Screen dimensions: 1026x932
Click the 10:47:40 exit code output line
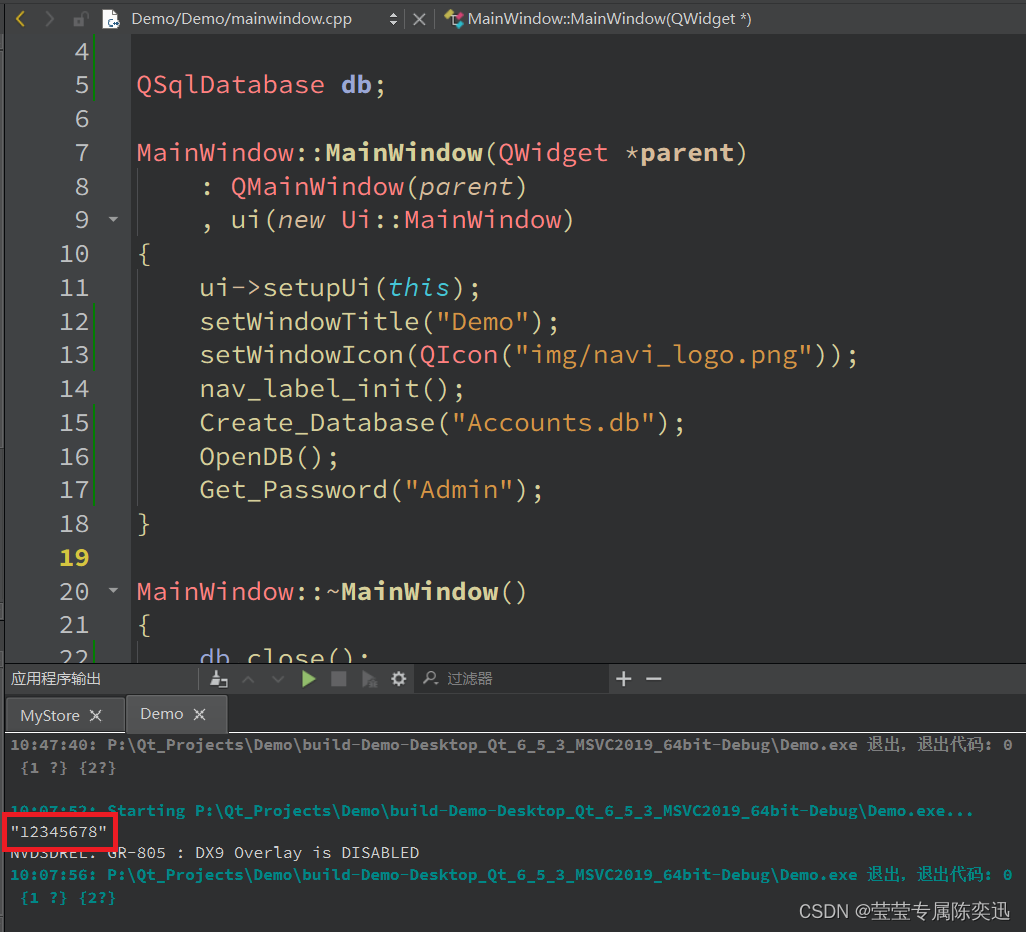pyautogui.click(x=511, y=745)
